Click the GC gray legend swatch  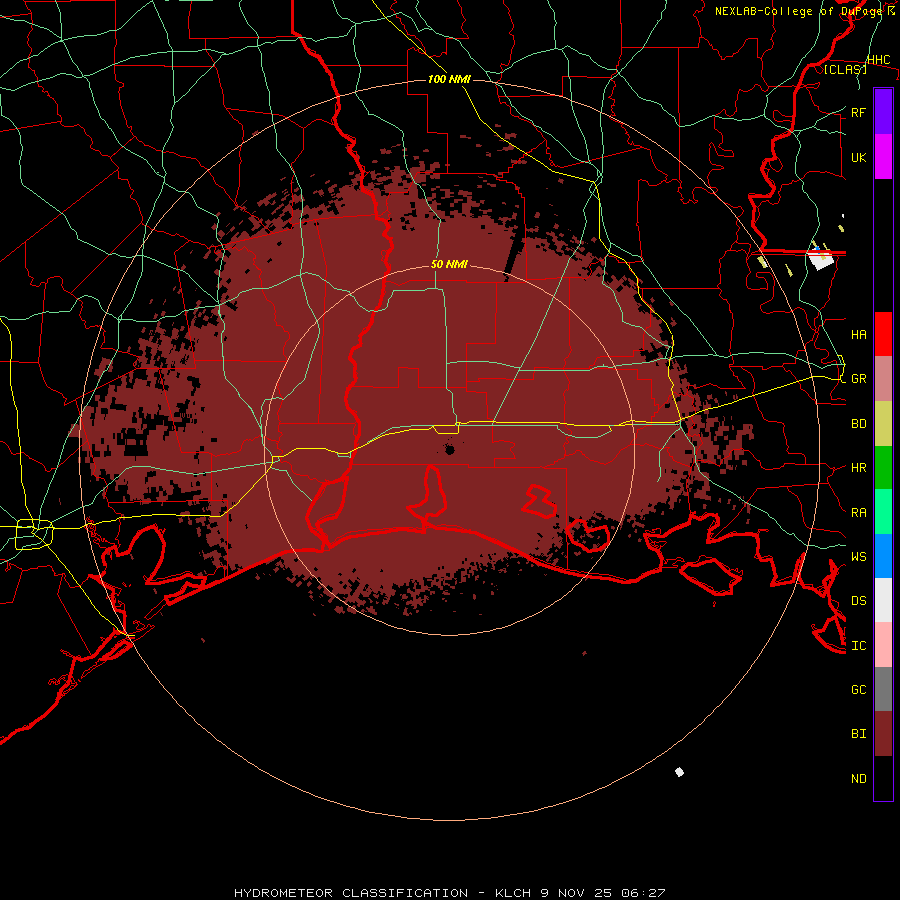[x=883, y=689]
